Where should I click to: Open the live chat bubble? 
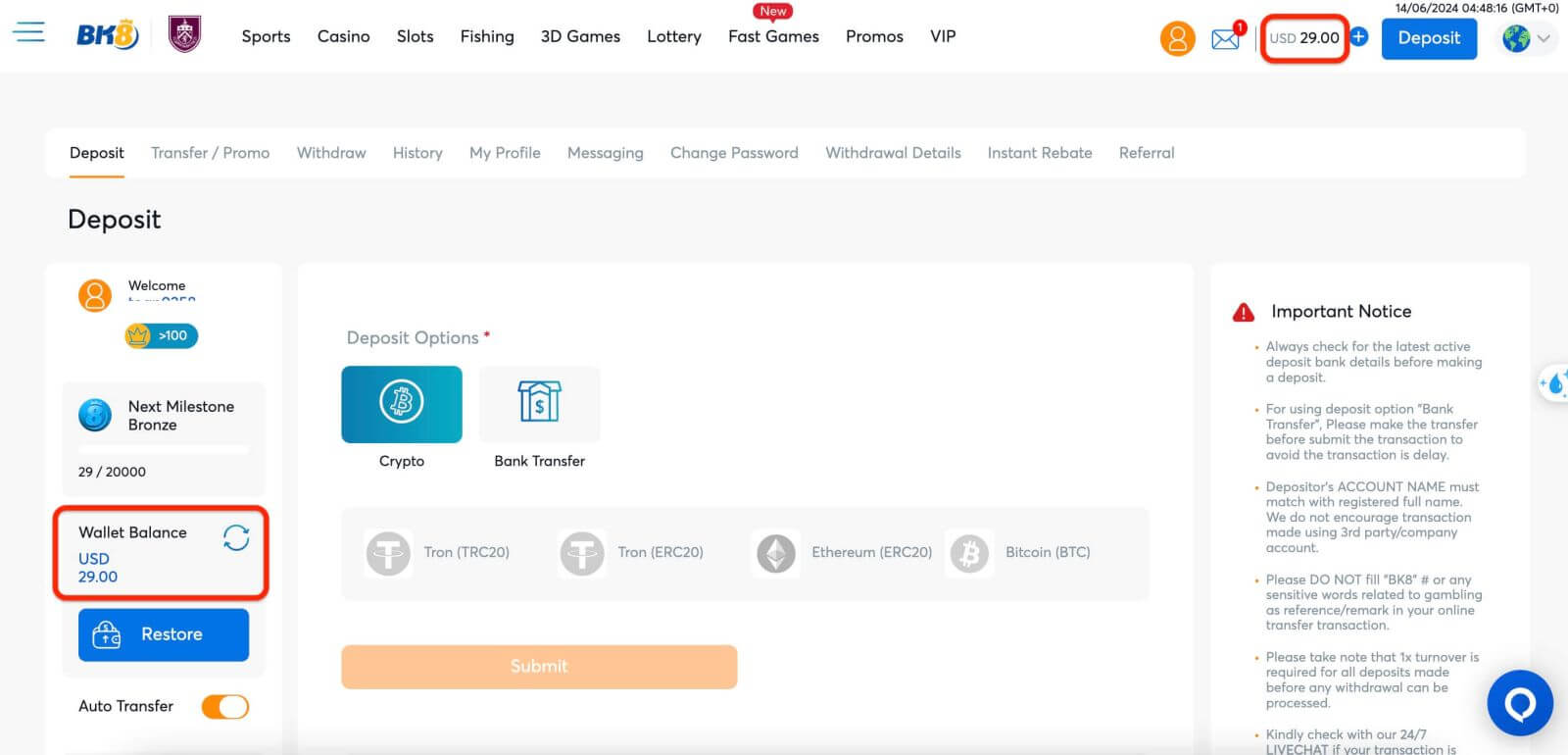click(1519, 702)
